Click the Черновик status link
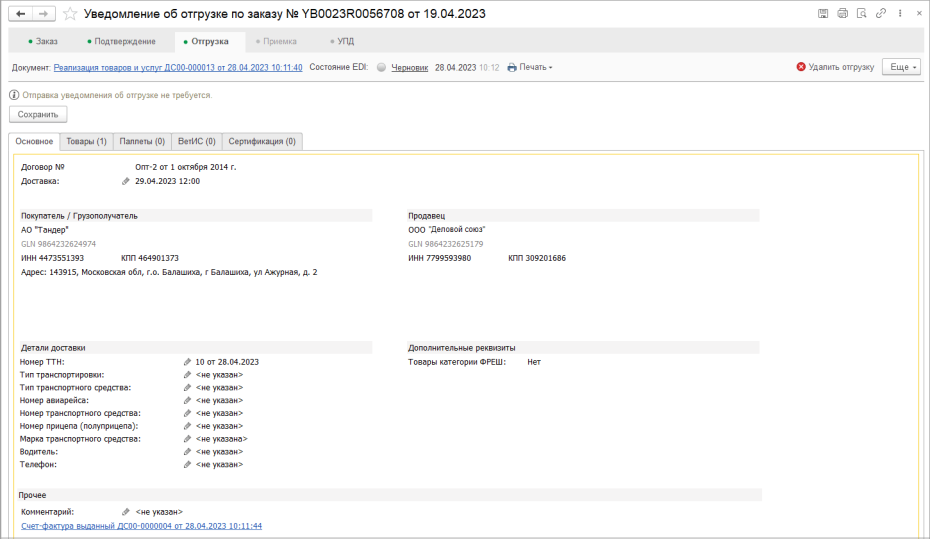This screenshot has height=539, width=930. coord(410,68)
